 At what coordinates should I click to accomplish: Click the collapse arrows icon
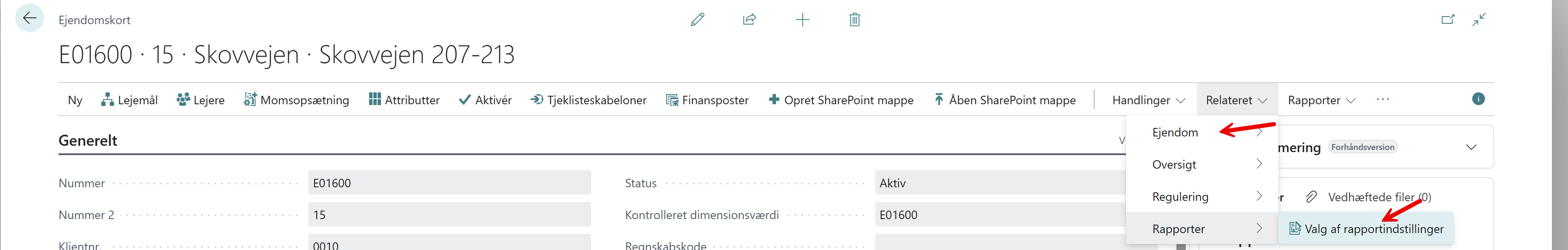1479,19
